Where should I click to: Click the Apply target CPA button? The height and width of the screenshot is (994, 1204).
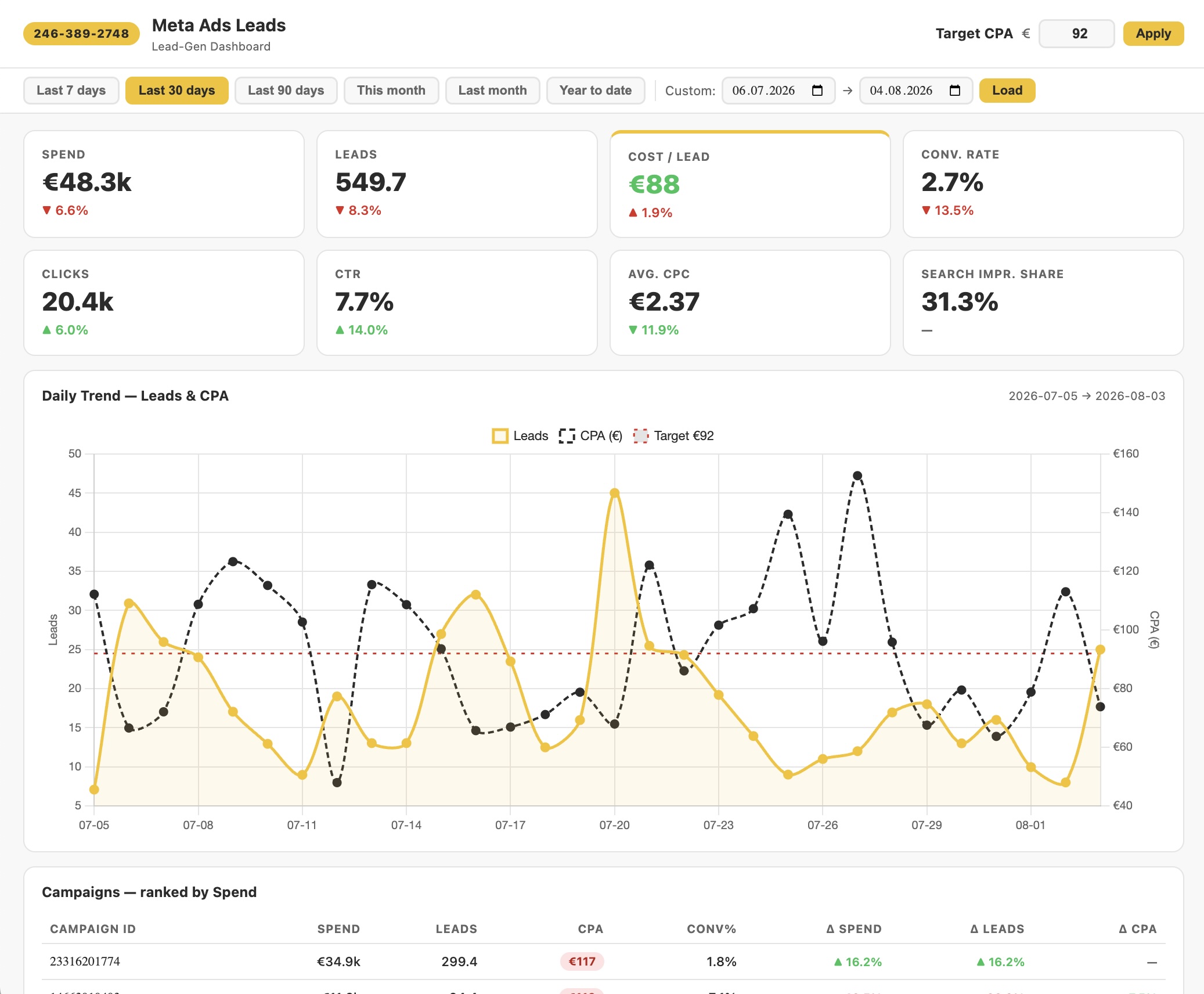click(1153, 34)
